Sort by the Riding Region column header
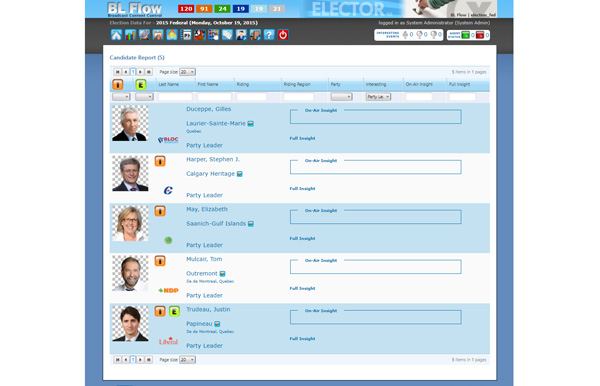Viewport: 600px width, 386px height. 297,84
